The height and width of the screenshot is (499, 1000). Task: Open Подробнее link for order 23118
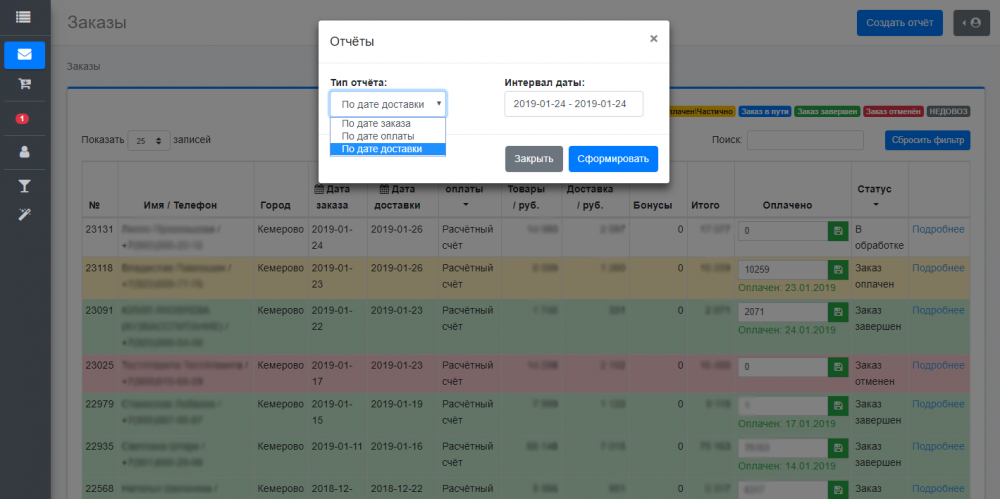pos(938,268)
